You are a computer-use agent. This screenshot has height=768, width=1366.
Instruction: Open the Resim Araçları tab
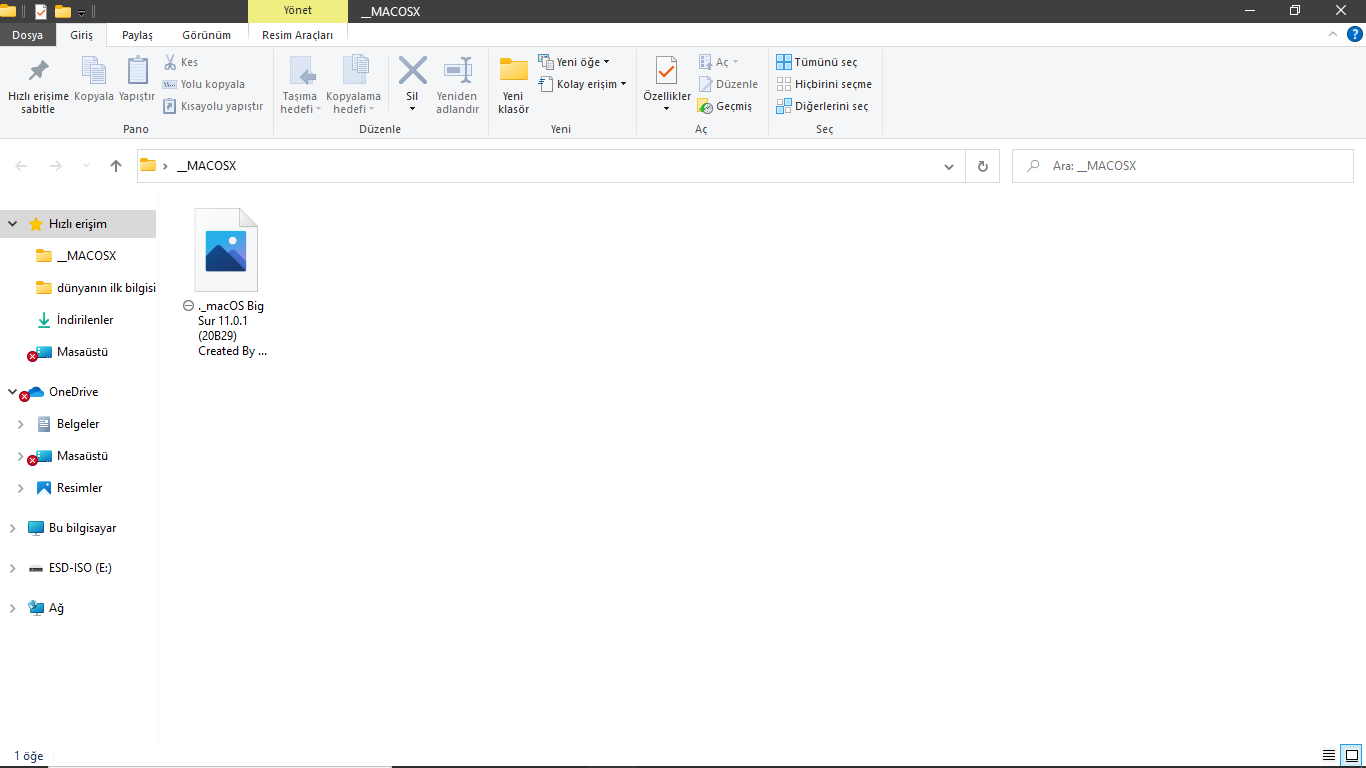(x=297, y=35)
